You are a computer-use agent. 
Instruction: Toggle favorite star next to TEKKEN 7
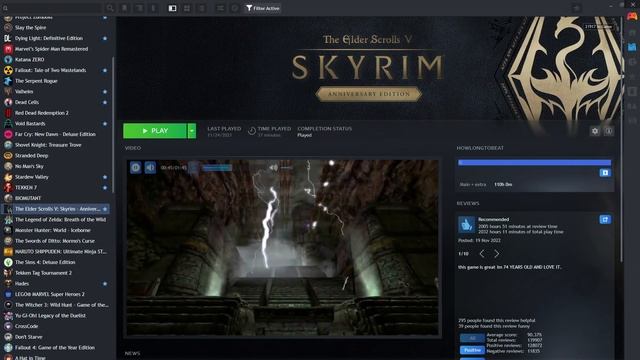pos(105,188)
